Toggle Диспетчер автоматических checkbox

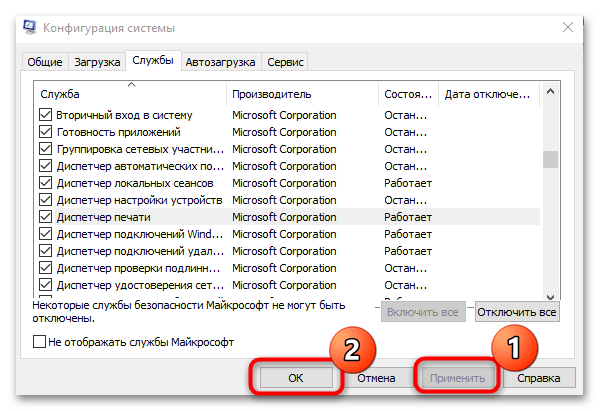coord(46,166)
